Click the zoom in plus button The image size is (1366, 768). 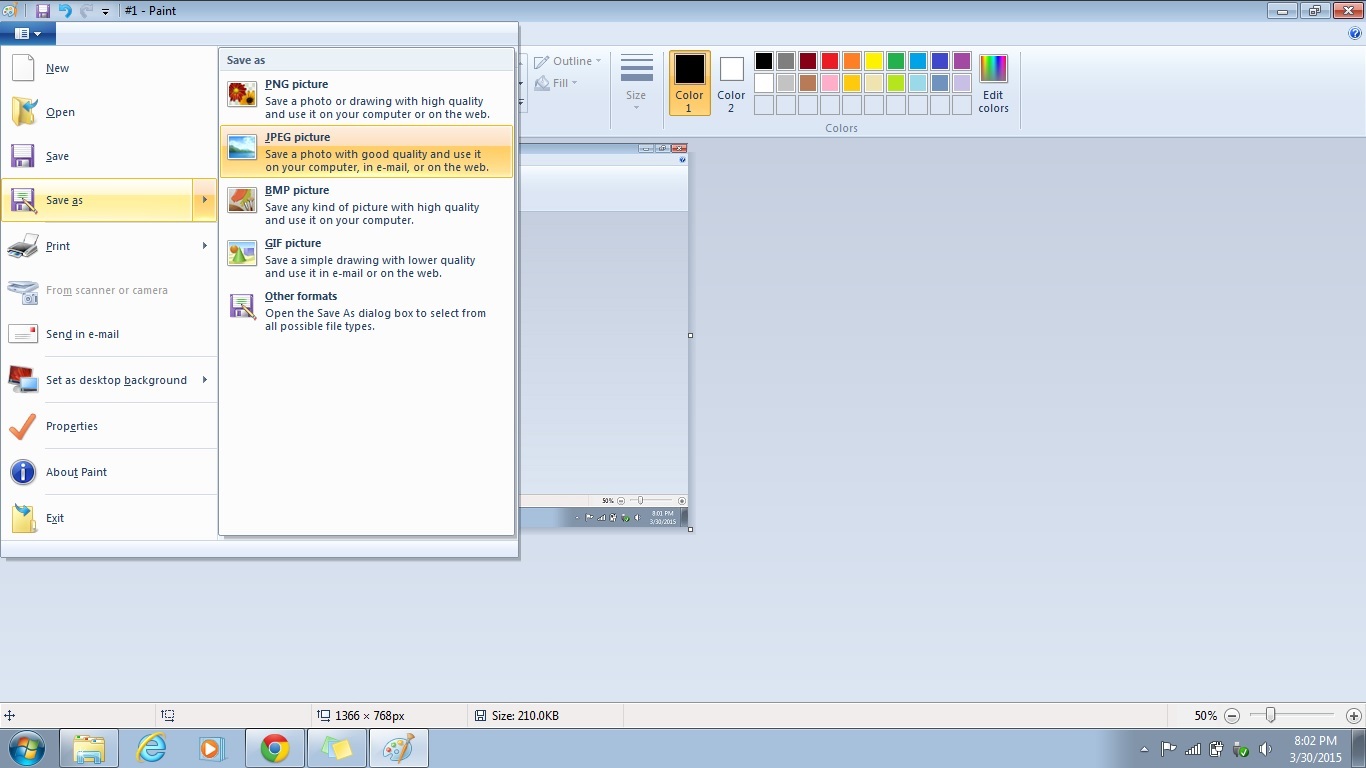coord(1354,716)
